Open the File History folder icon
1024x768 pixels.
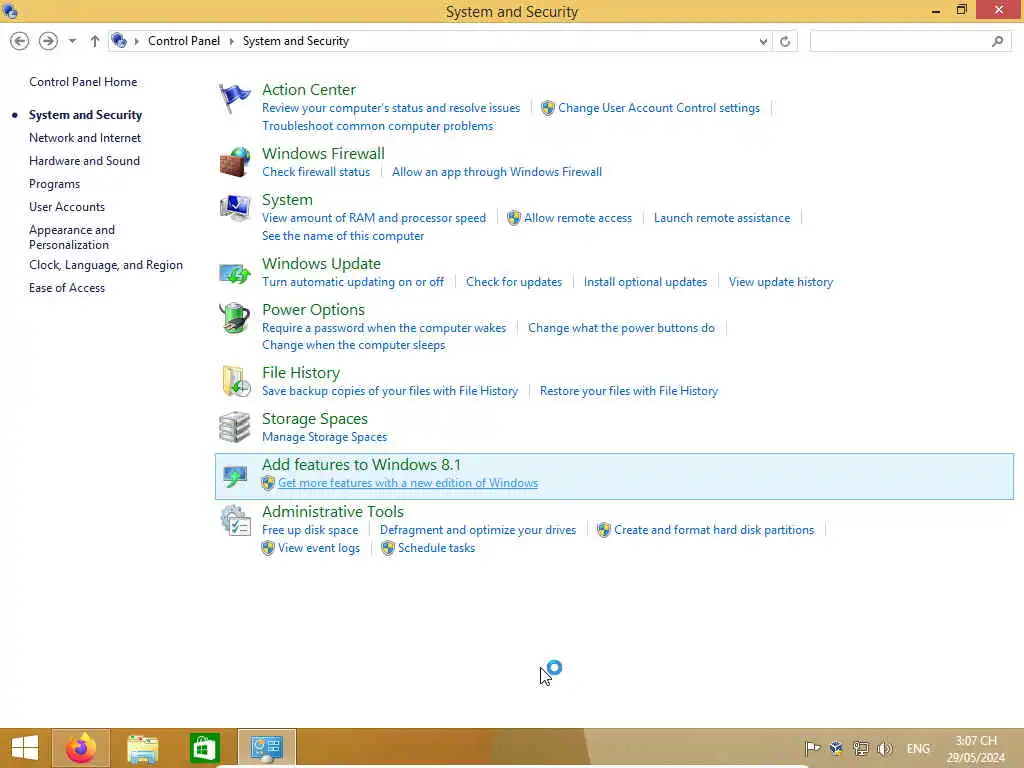click(x=235, y=381)
